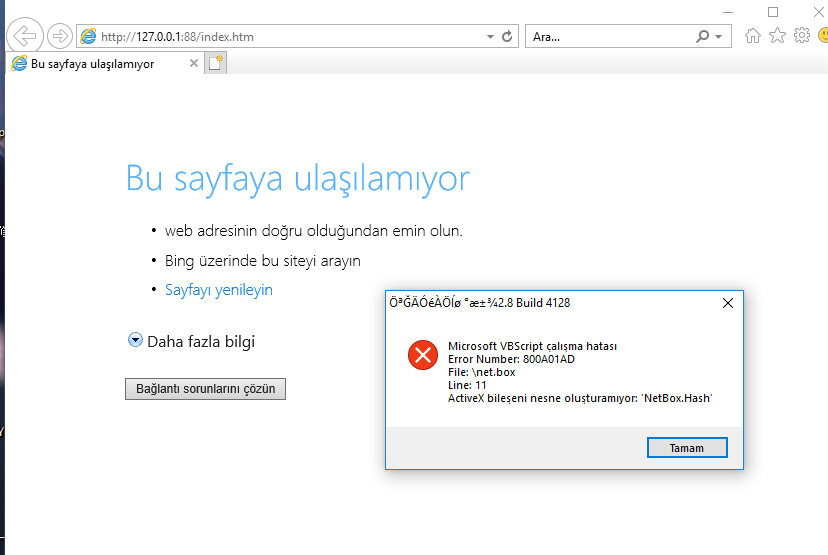The image size is (828, 555).
Task: Open Favorites with the star icon
Action: [x=777, y=36]
